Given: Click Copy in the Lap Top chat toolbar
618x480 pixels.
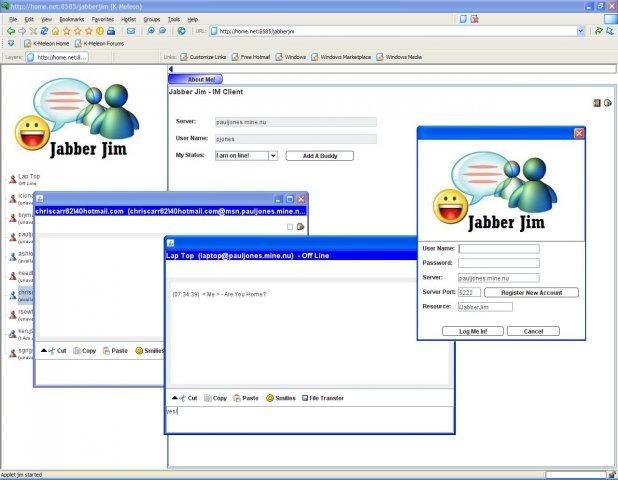Looking at the screenshot, I should [x=216, y=398].
